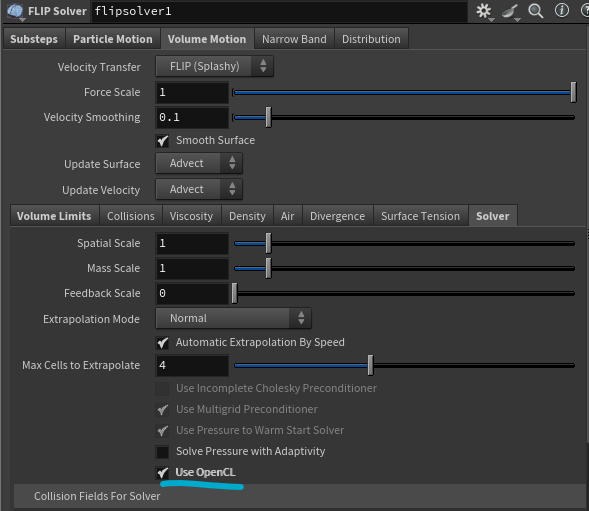The image size is (589, 511).
Task: Click the search magnifier icon in the header
Action: click(535, 11)
